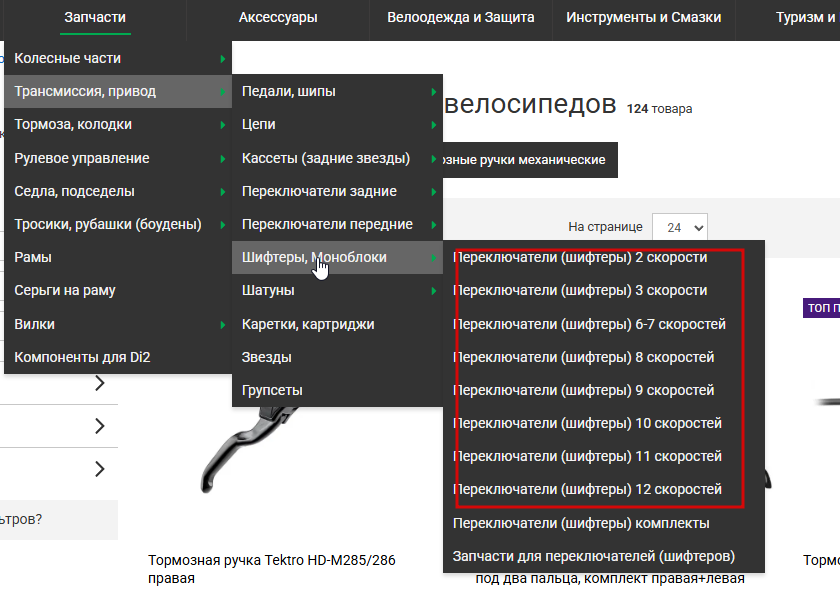Choose Шатуны submenu item
Image resolution: width=840 pixels, height=599 pixels.
click(338, 290)
